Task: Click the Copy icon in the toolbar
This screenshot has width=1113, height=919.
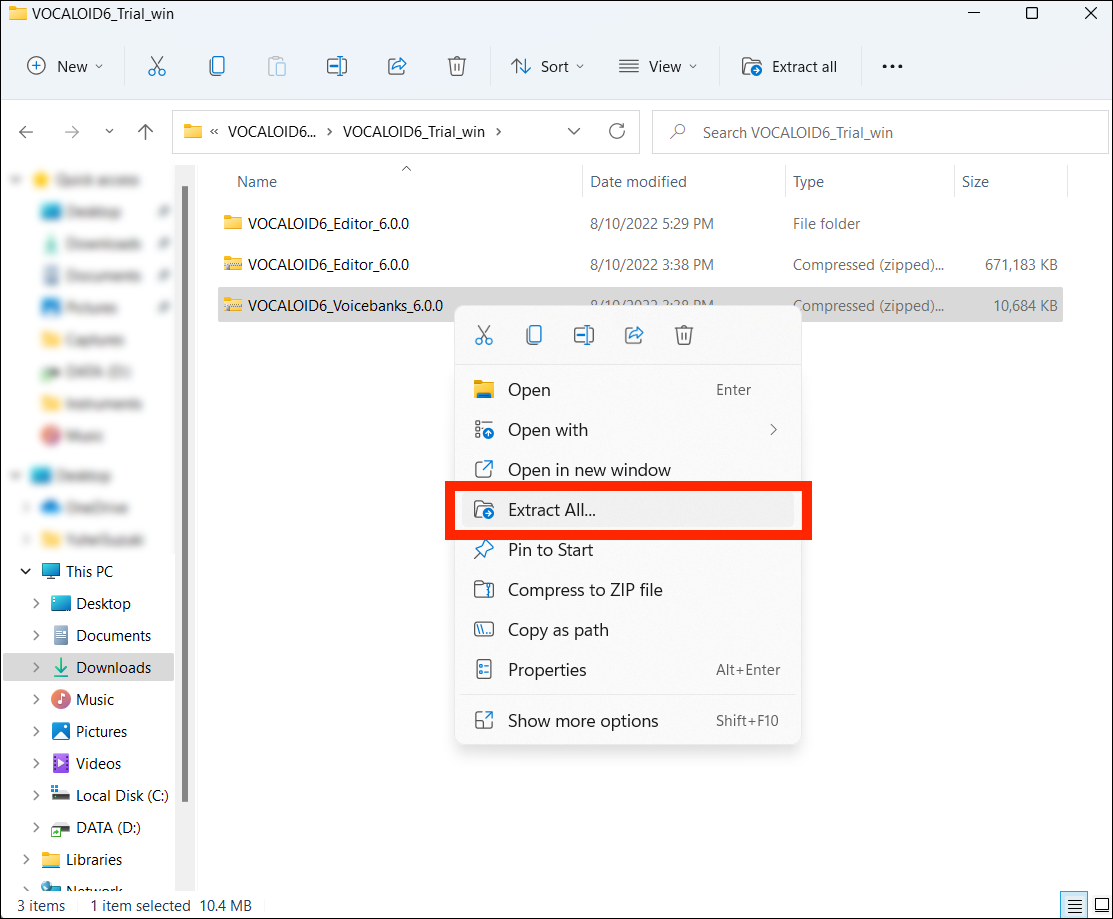Action: pyautogui.click(x=217, y=66)
